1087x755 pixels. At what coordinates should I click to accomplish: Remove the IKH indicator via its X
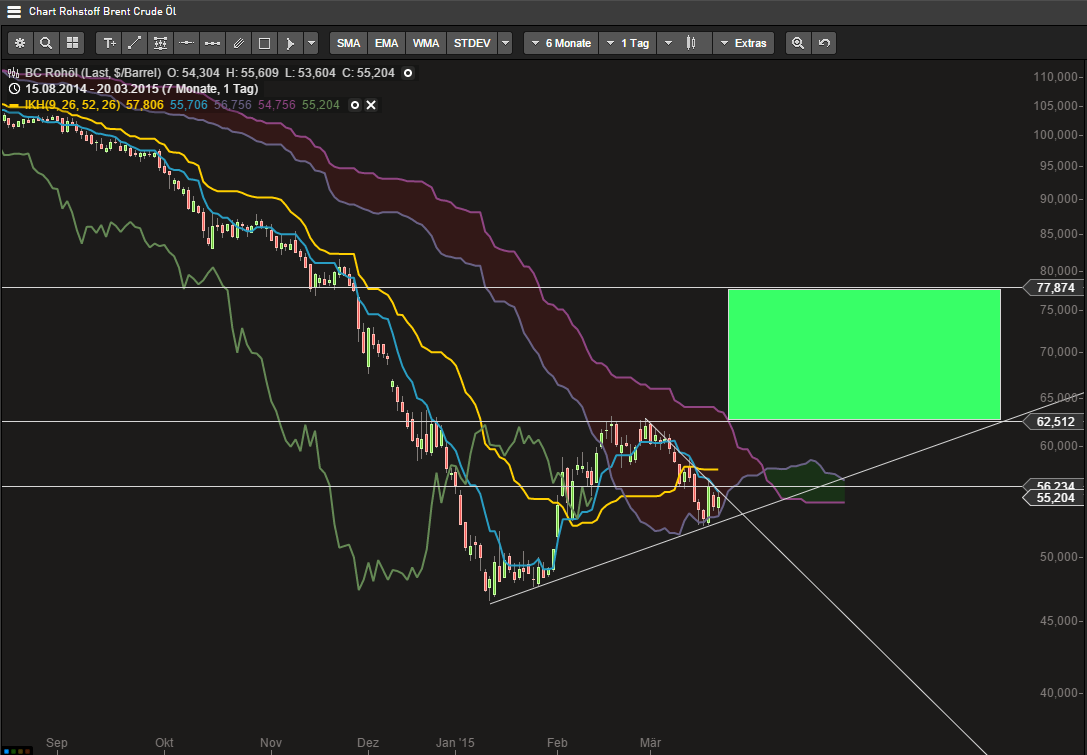click(370, 105)
